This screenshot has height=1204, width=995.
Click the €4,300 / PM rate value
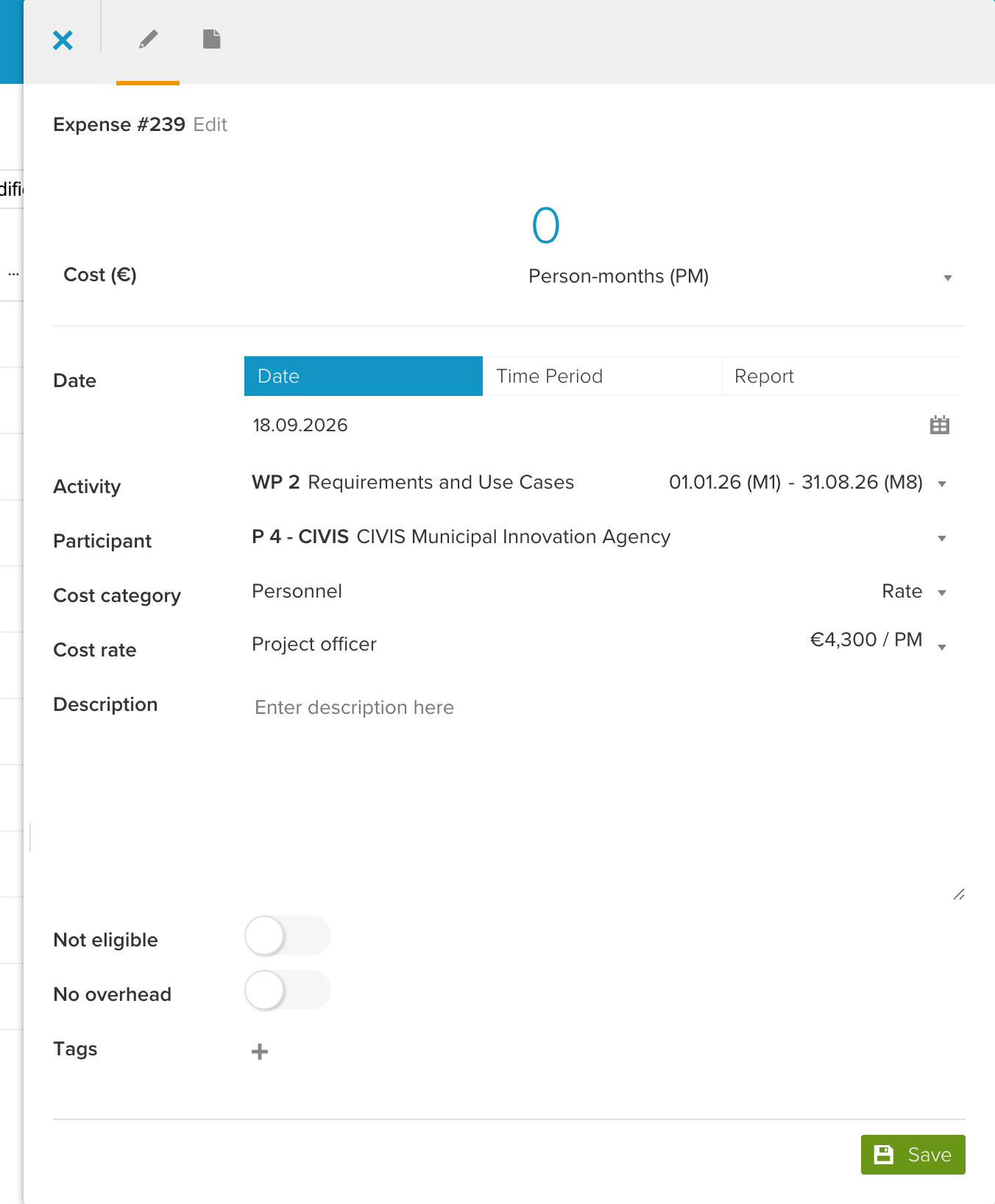tap(866, 640)
